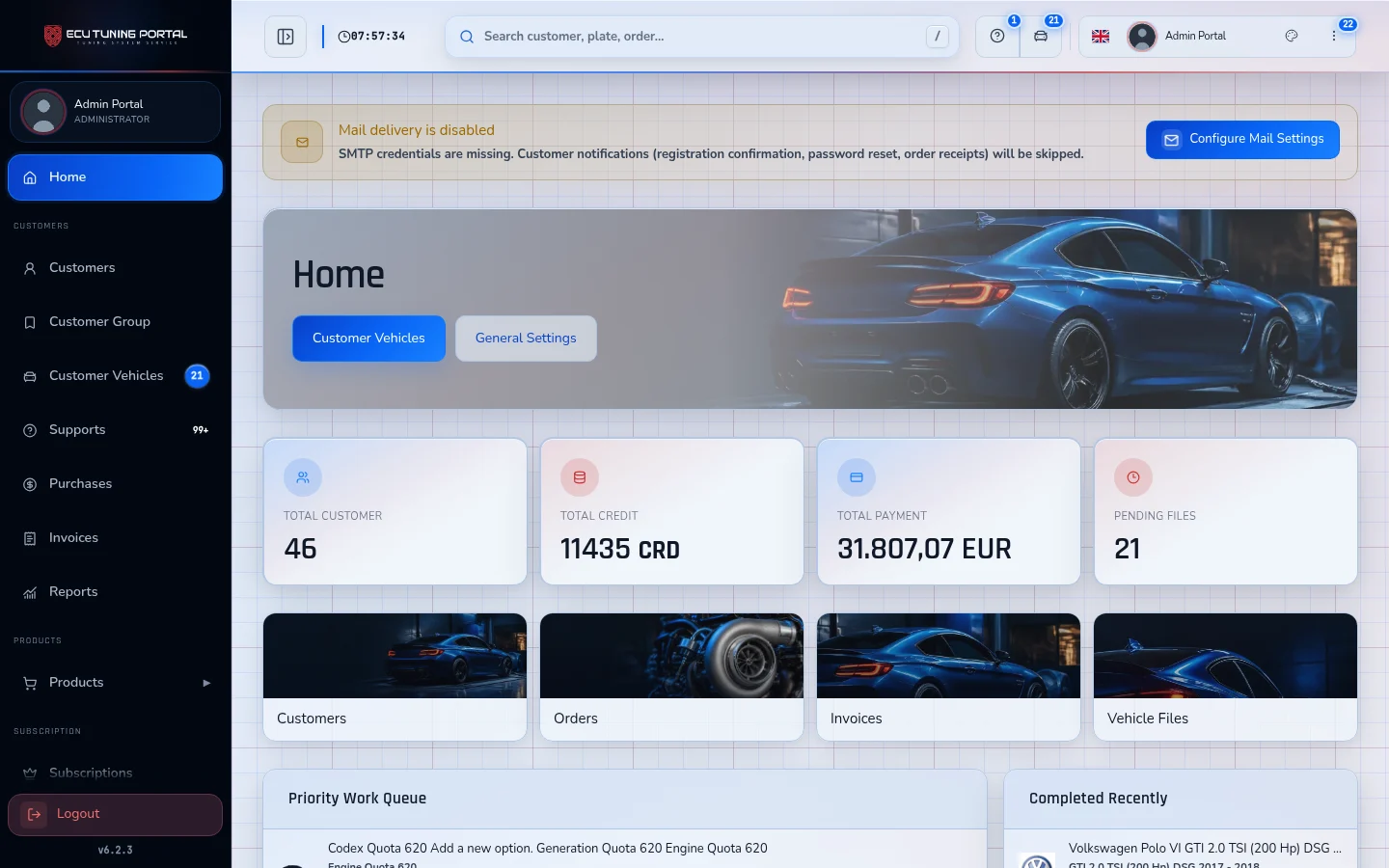
Task: Click the Subscriptions crown icon
Action: coord(30,773)
